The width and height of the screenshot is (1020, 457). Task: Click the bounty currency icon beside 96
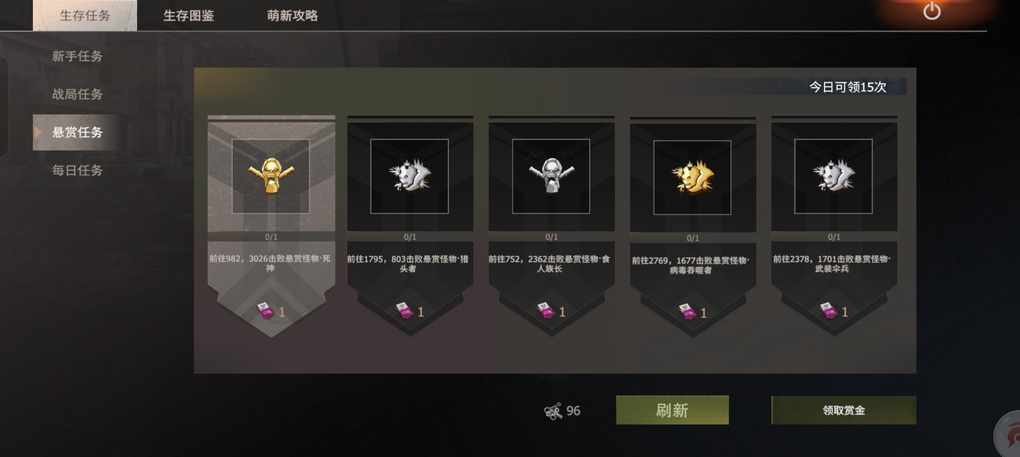click(553, 411)
